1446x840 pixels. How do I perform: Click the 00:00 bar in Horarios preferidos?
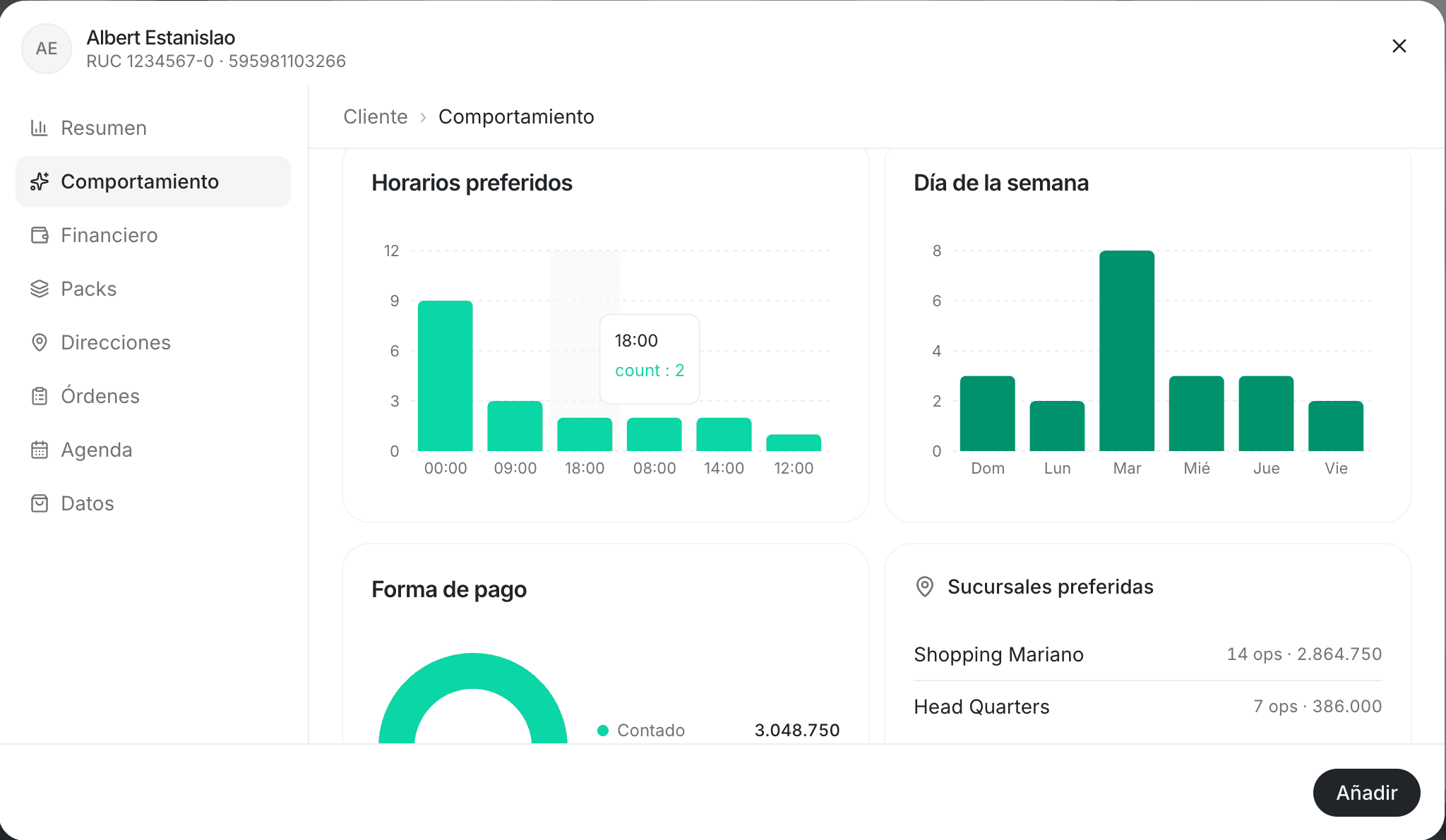[x=446, y=376]
